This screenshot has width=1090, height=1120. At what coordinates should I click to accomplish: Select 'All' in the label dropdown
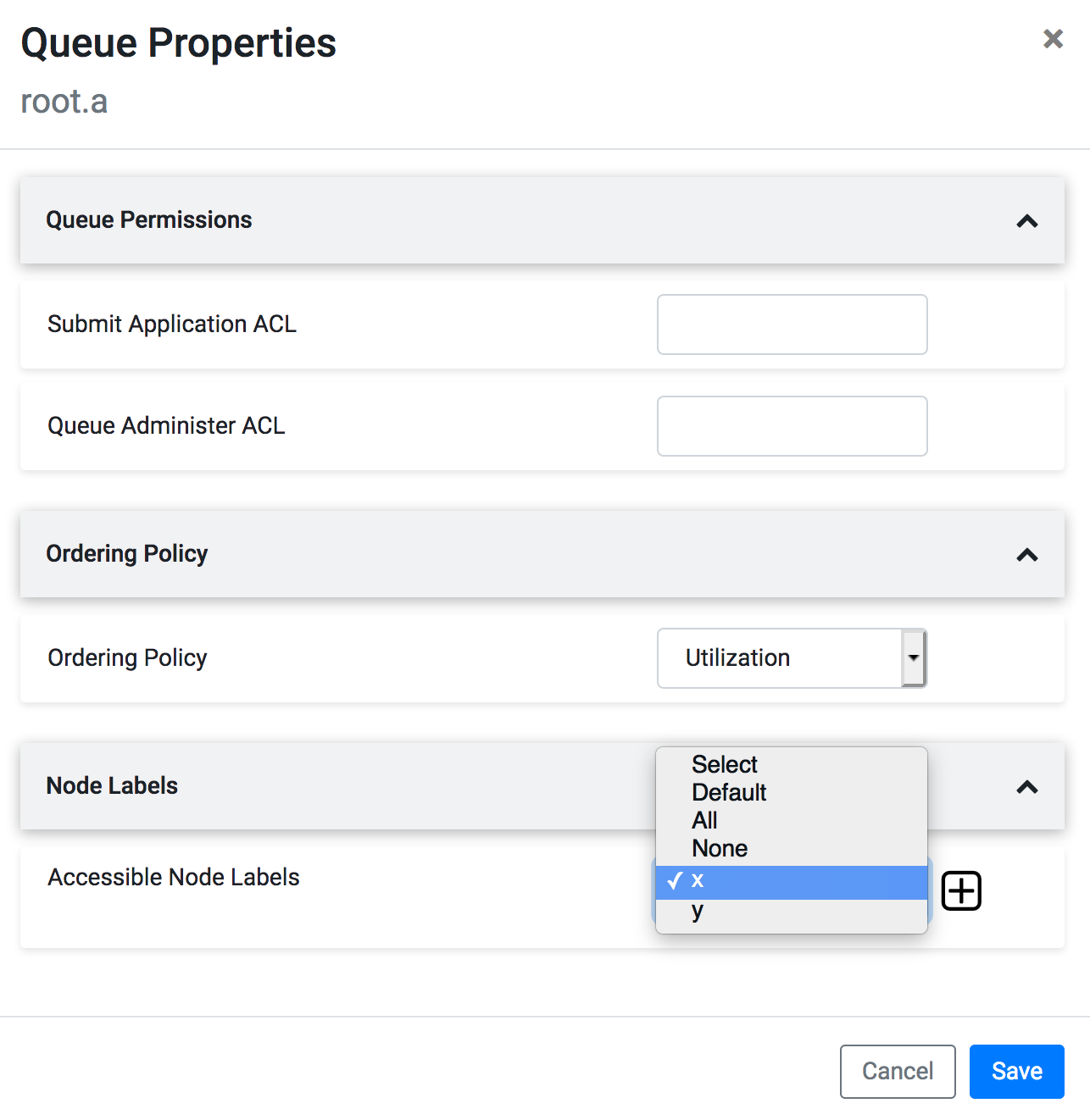tap(704, 820)
